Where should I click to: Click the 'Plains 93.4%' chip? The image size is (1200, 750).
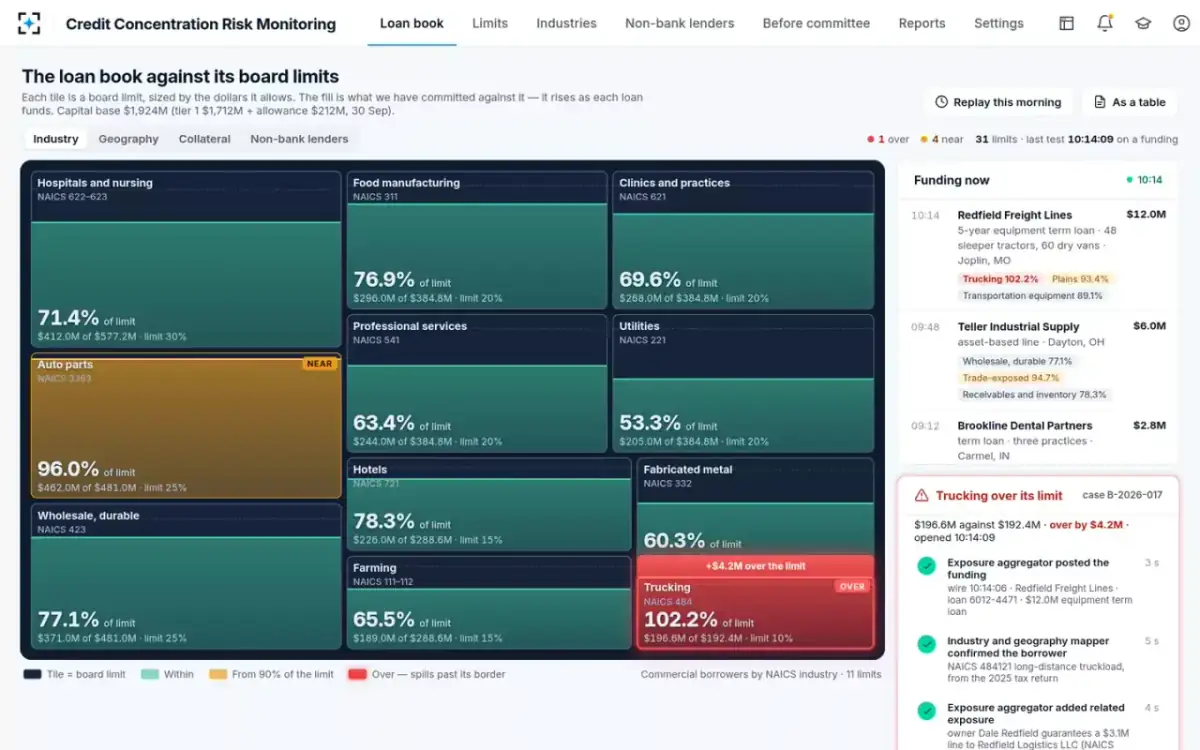pos(1080,279)
